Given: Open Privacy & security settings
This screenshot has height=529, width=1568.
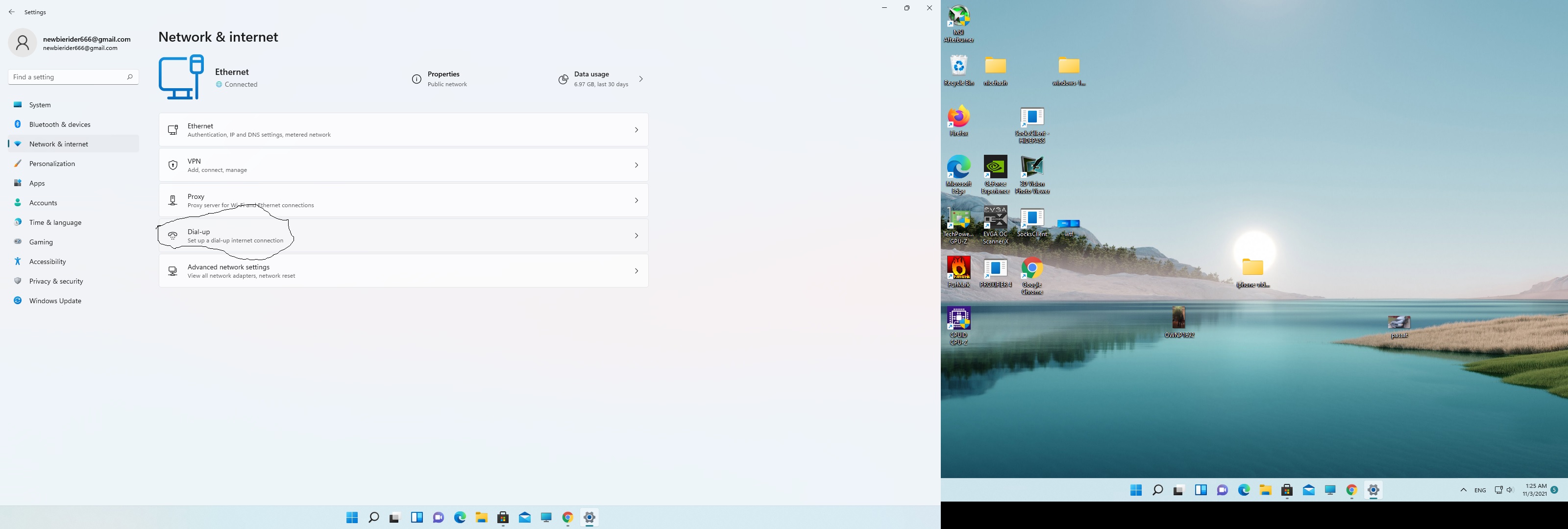Looking at the screenshot, I should pyautogui.click(x=56, y=281).
